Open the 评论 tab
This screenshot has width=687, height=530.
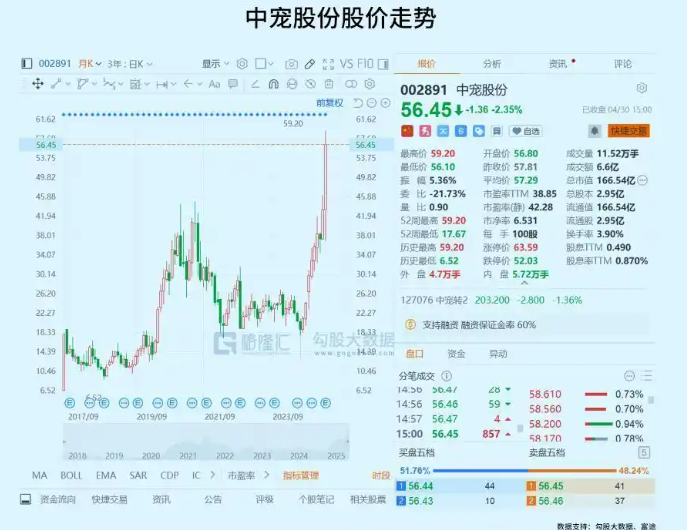[x=623, y=64]
